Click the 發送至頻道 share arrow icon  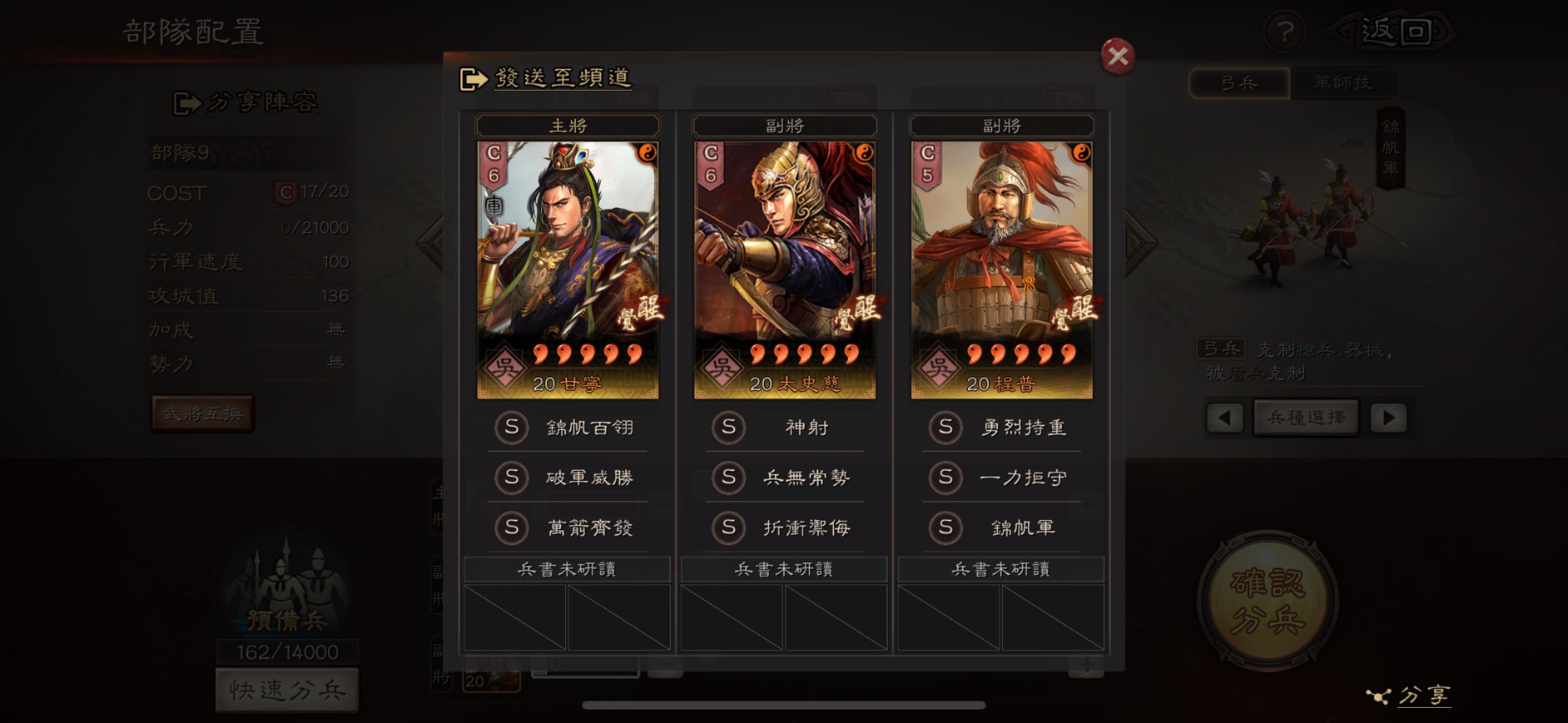[x=473, y=79]
